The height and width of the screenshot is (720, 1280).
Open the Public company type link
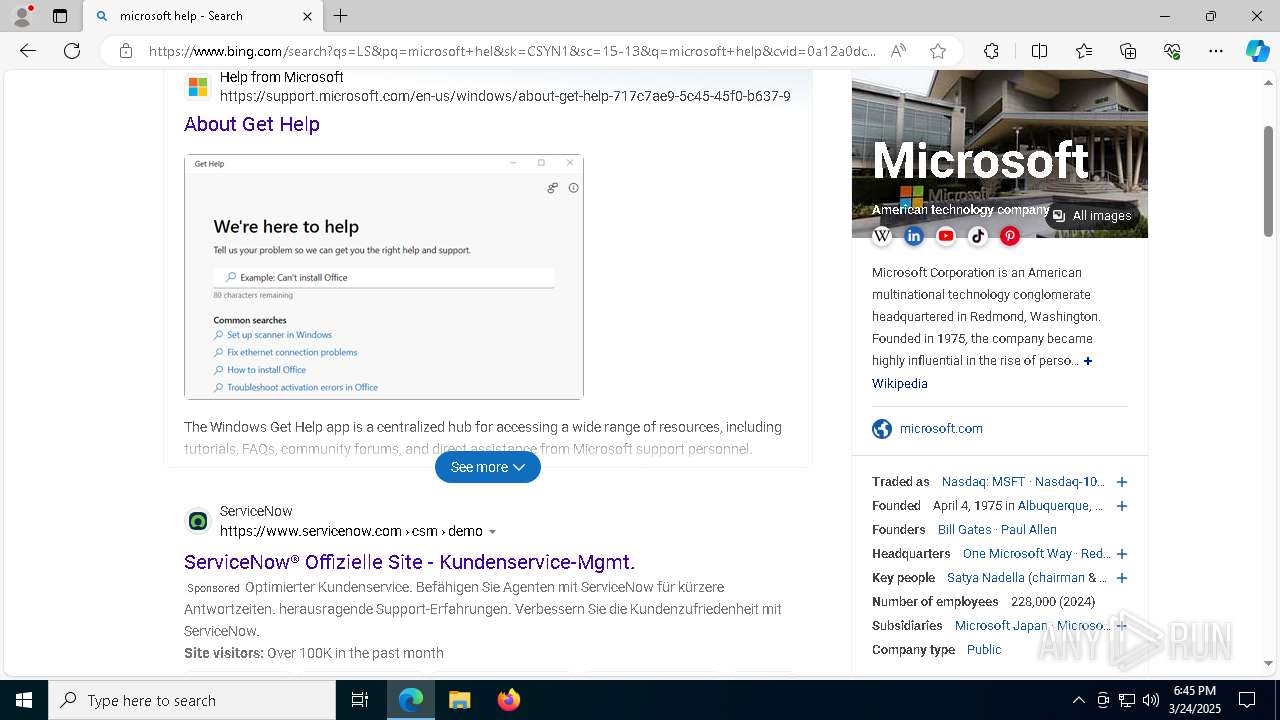[x=984, y=650]
